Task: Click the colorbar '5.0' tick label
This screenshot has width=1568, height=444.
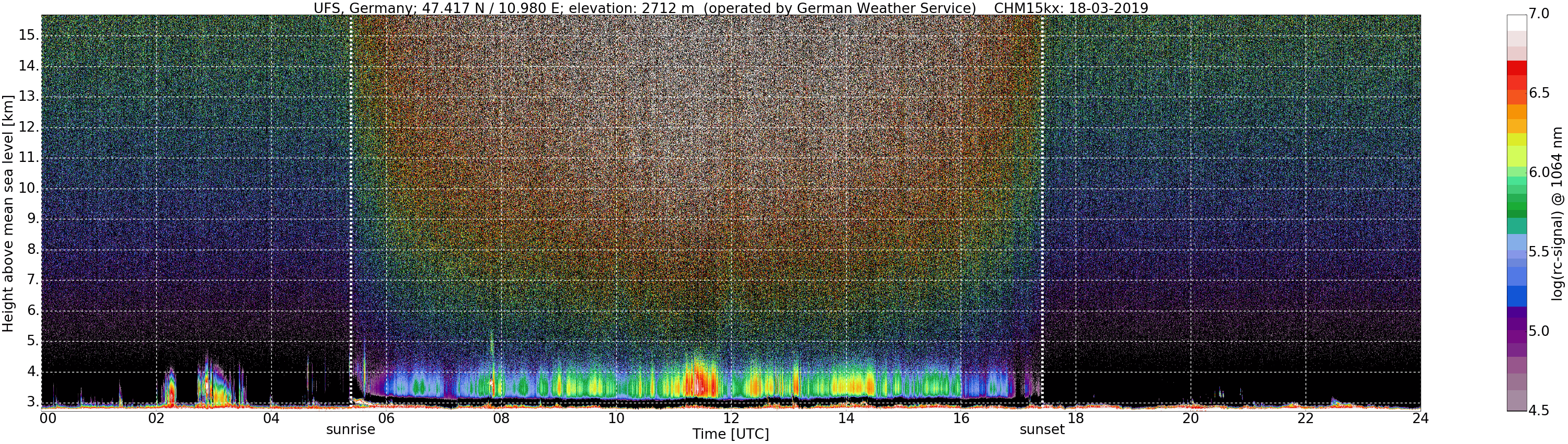Action: 1539,332
